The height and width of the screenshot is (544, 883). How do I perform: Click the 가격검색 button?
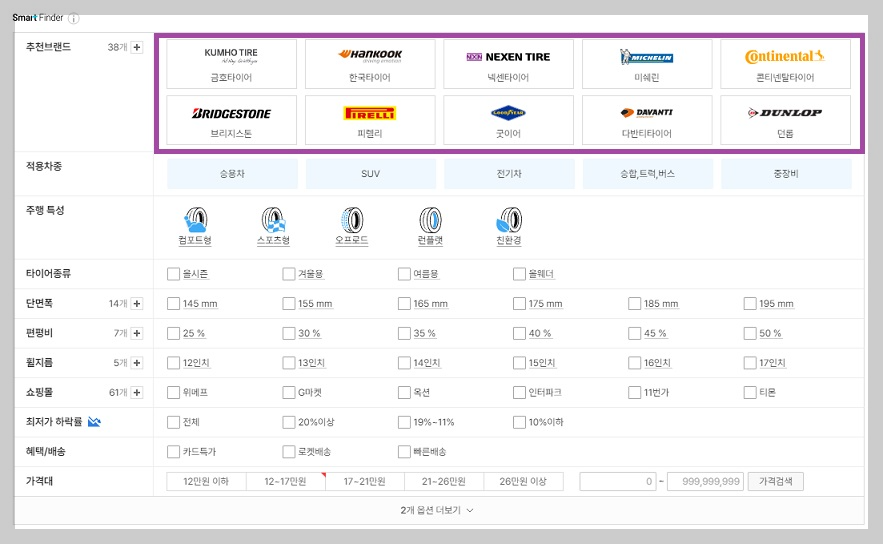[775, 481]
